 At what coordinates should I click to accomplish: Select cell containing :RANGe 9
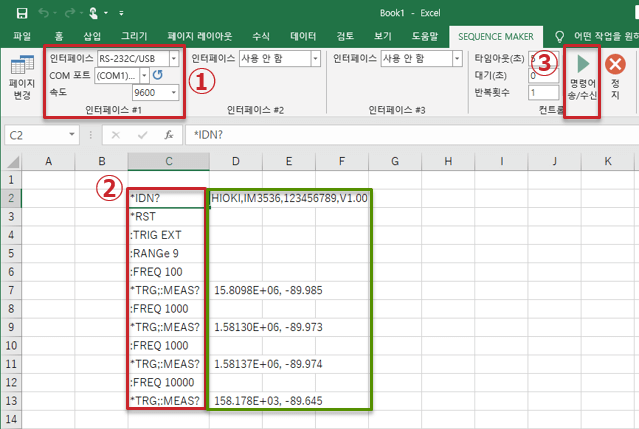tap(168, 253)
